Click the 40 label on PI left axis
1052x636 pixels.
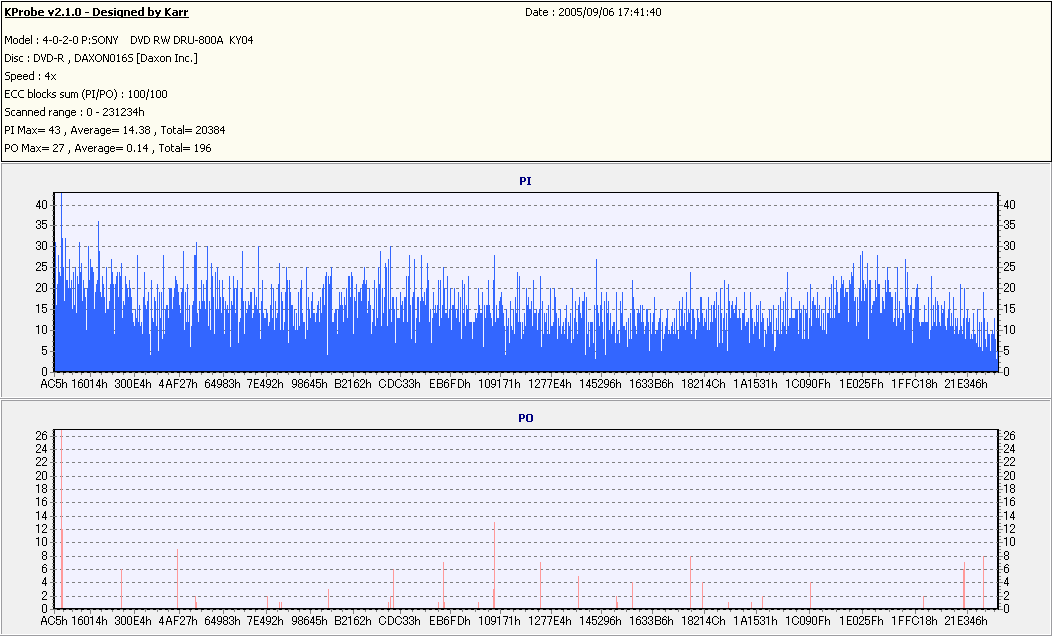pos(42,204)
